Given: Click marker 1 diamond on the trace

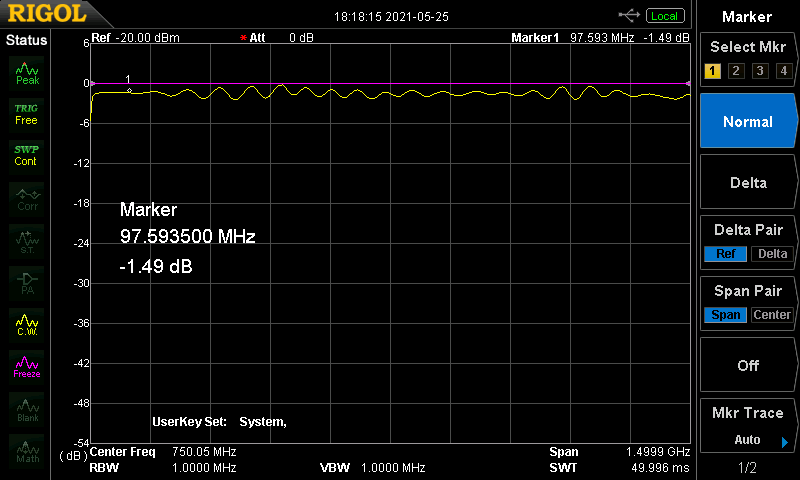Looking at the screenshot, I should 129,91.
